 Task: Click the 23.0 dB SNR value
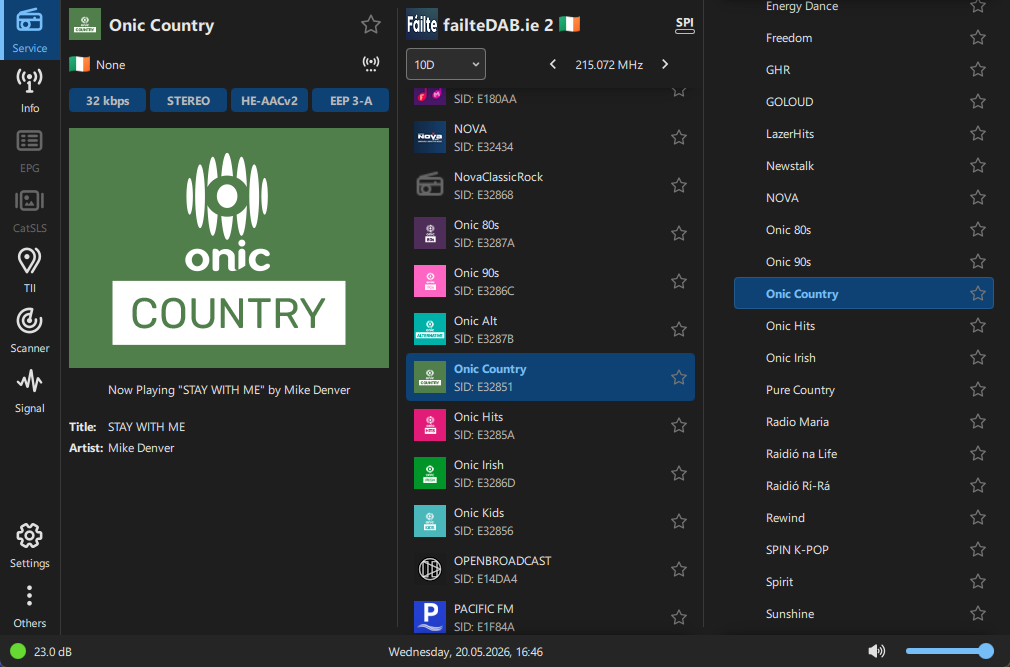[53, 652]
